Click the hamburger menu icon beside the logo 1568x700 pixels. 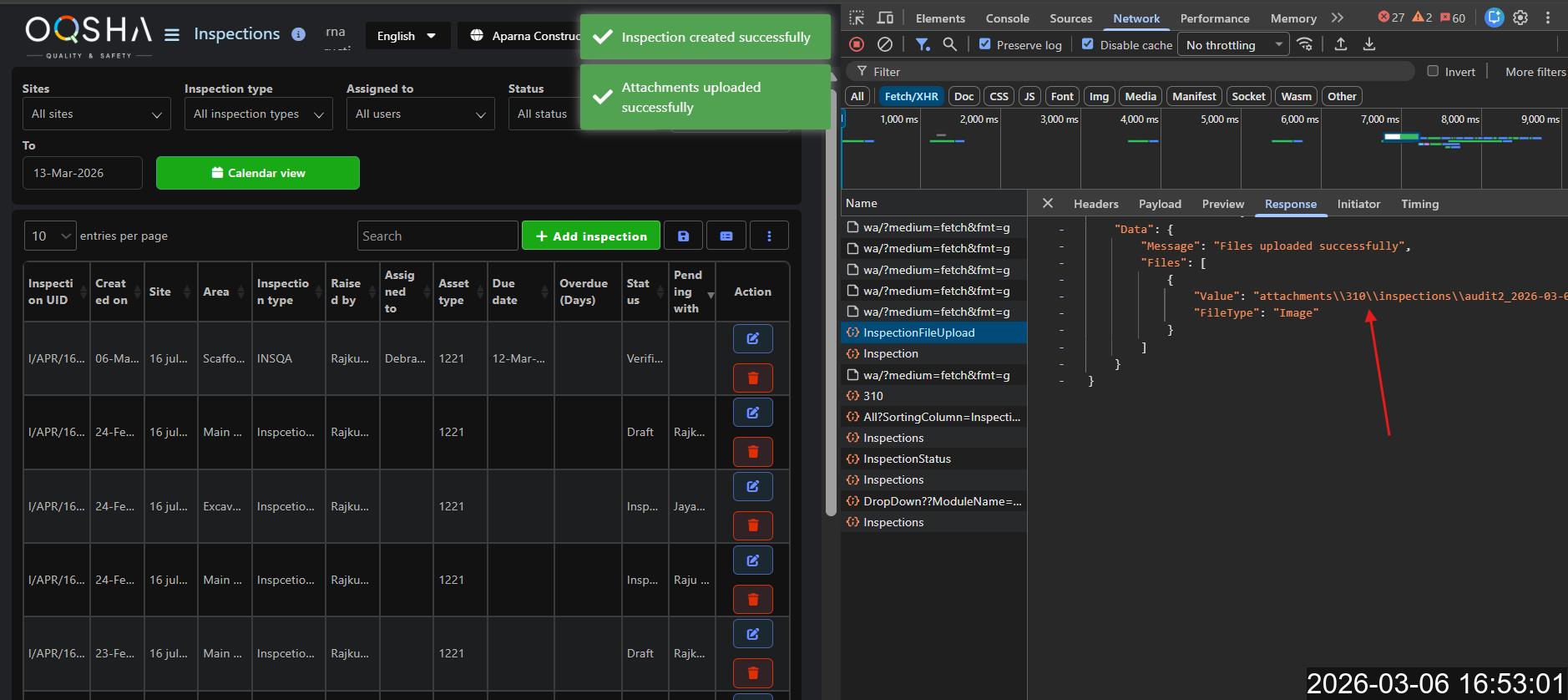(172, 35)
